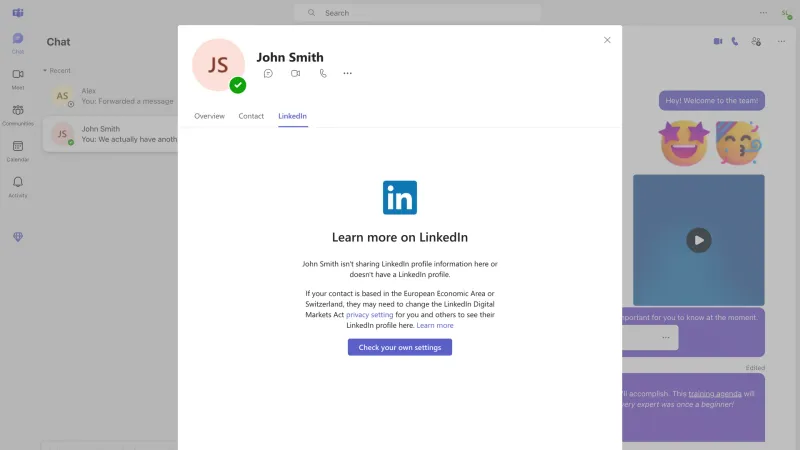Open Communities in the left sidebar
This screenshot has width=800, height=450.
click(x=18, y=115)
